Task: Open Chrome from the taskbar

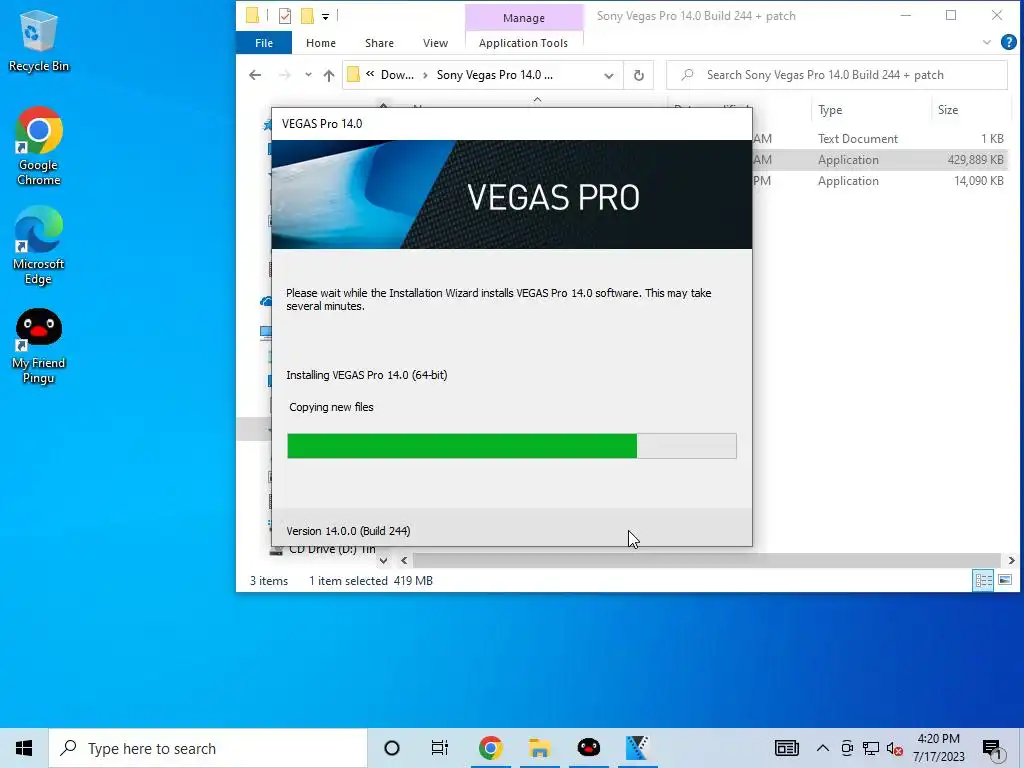Action: (490, 748)
